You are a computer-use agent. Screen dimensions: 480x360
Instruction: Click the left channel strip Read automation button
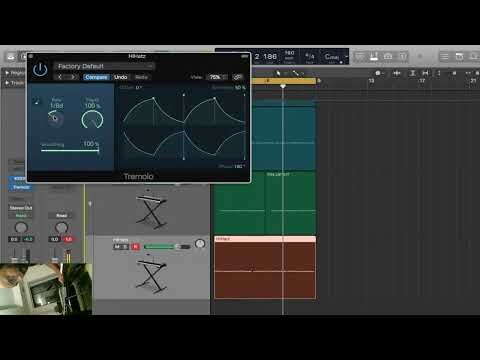(x=21, y=216)
